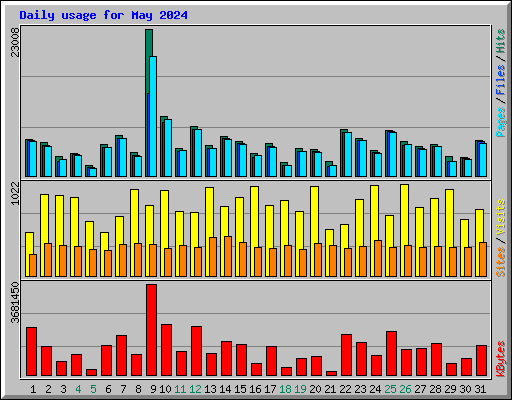Select the day 14 orange sites bar
This screenshot has height=400, width=512.
(x=228, y=256)
